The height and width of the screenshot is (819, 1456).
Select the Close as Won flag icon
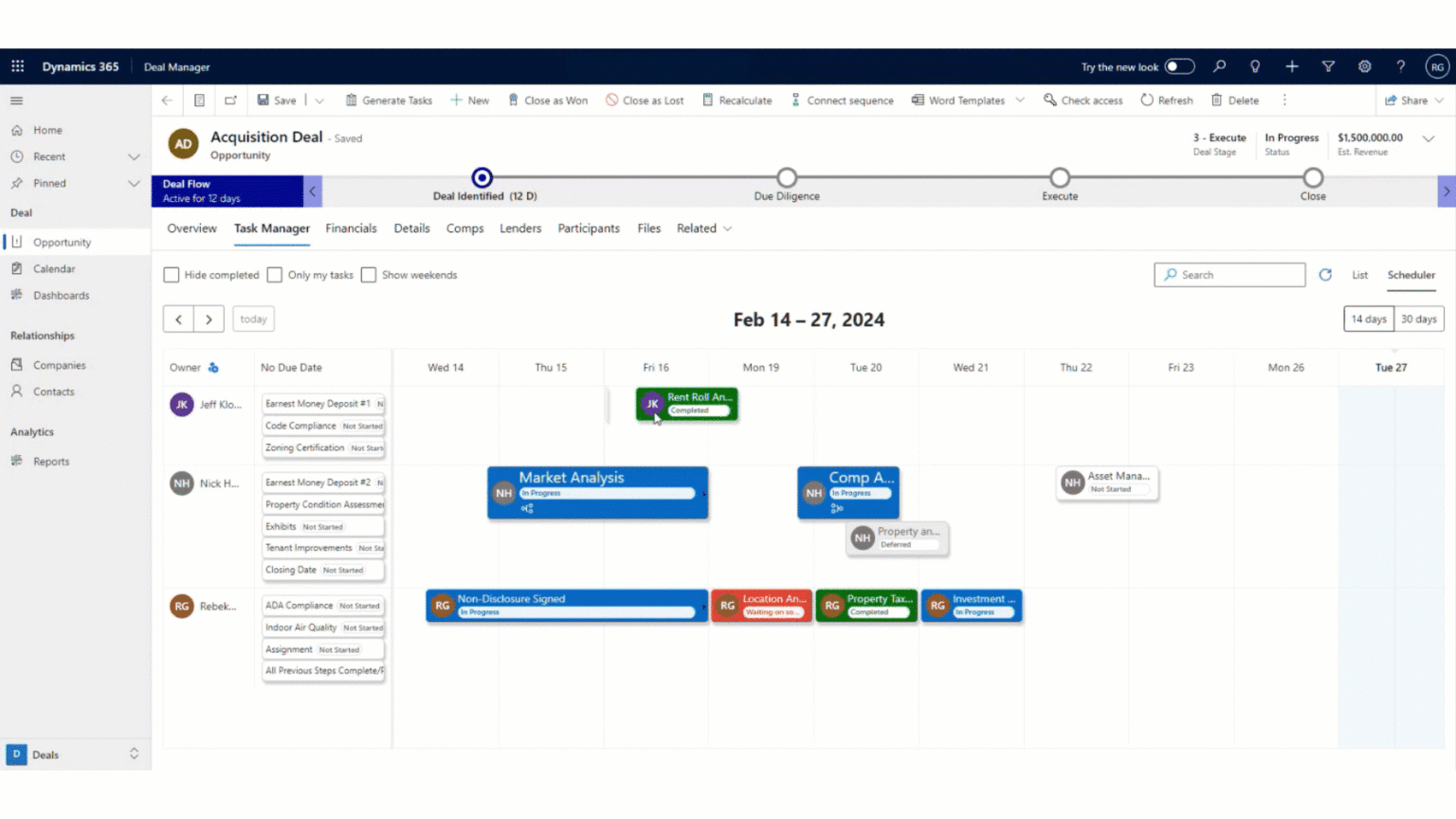click(513, 100)
